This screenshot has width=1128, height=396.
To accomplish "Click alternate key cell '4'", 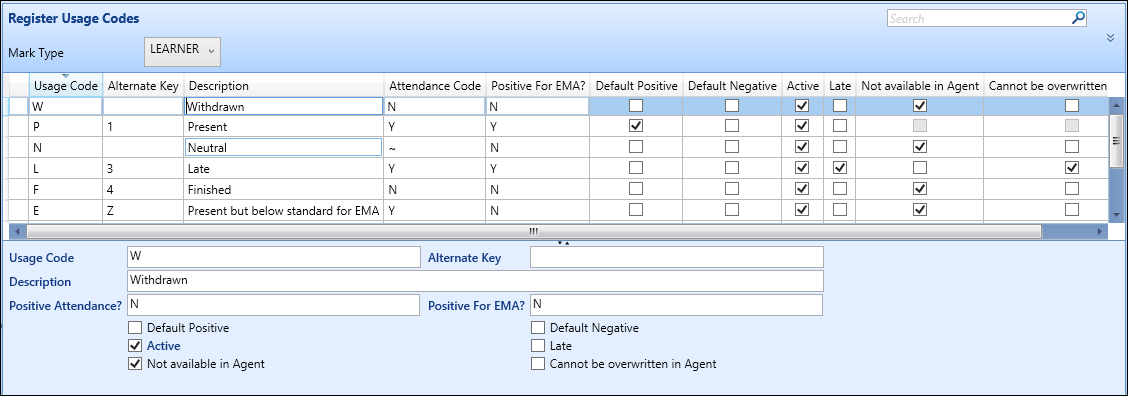I will click(x=143, y=189).
